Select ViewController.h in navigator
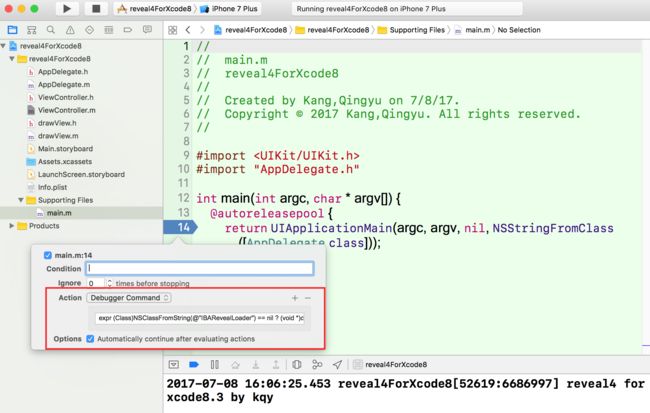The width and height of the screenshot is (650, 413). (x=65, y=97)
